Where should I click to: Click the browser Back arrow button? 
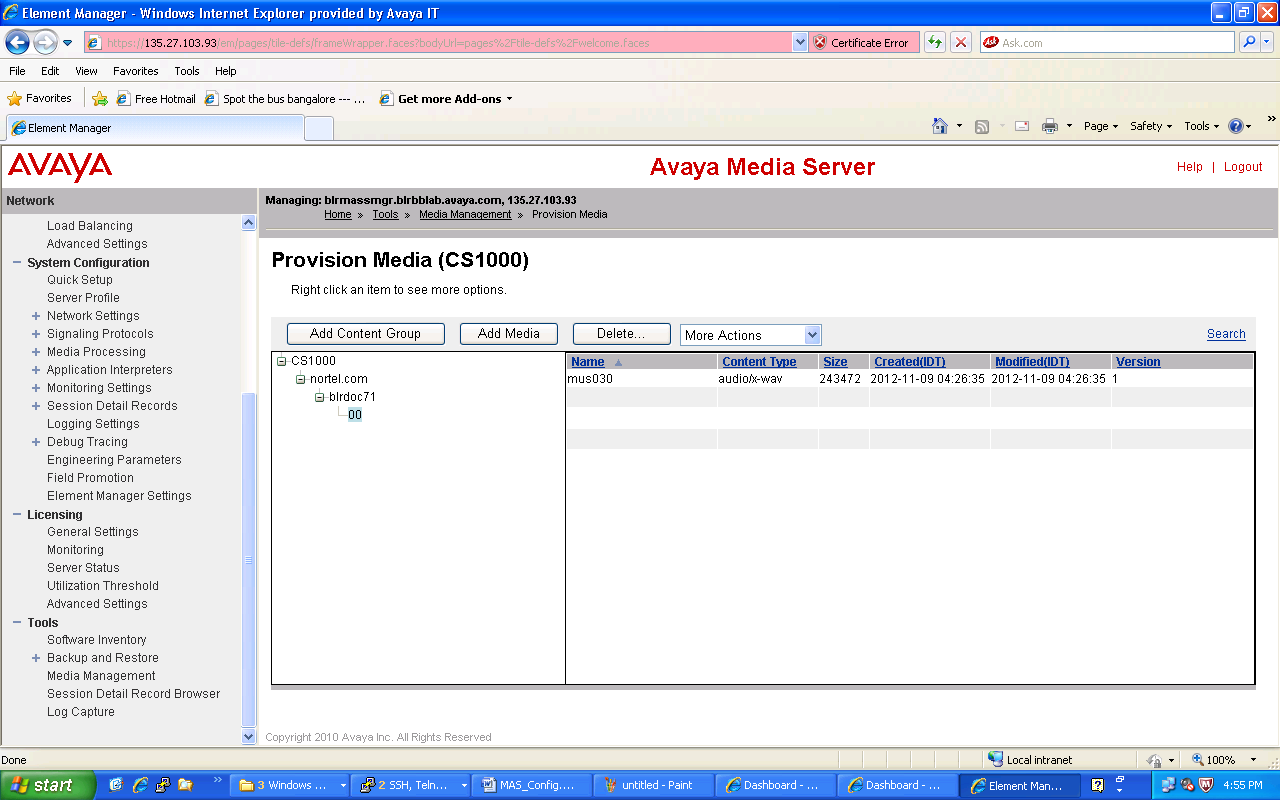point(17,42)
